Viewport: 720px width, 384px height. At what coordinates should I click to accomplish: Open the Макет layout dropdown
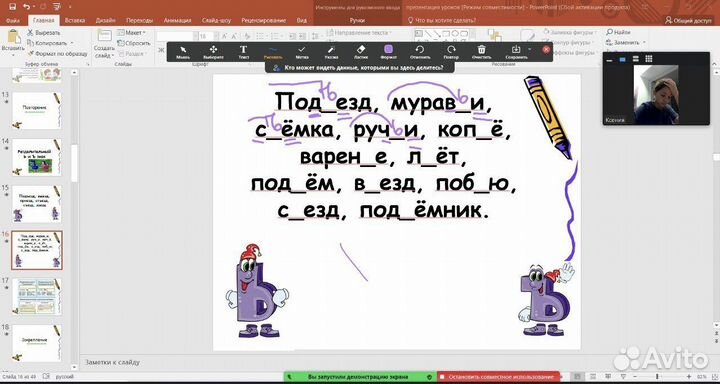click(x=131, y=33)
